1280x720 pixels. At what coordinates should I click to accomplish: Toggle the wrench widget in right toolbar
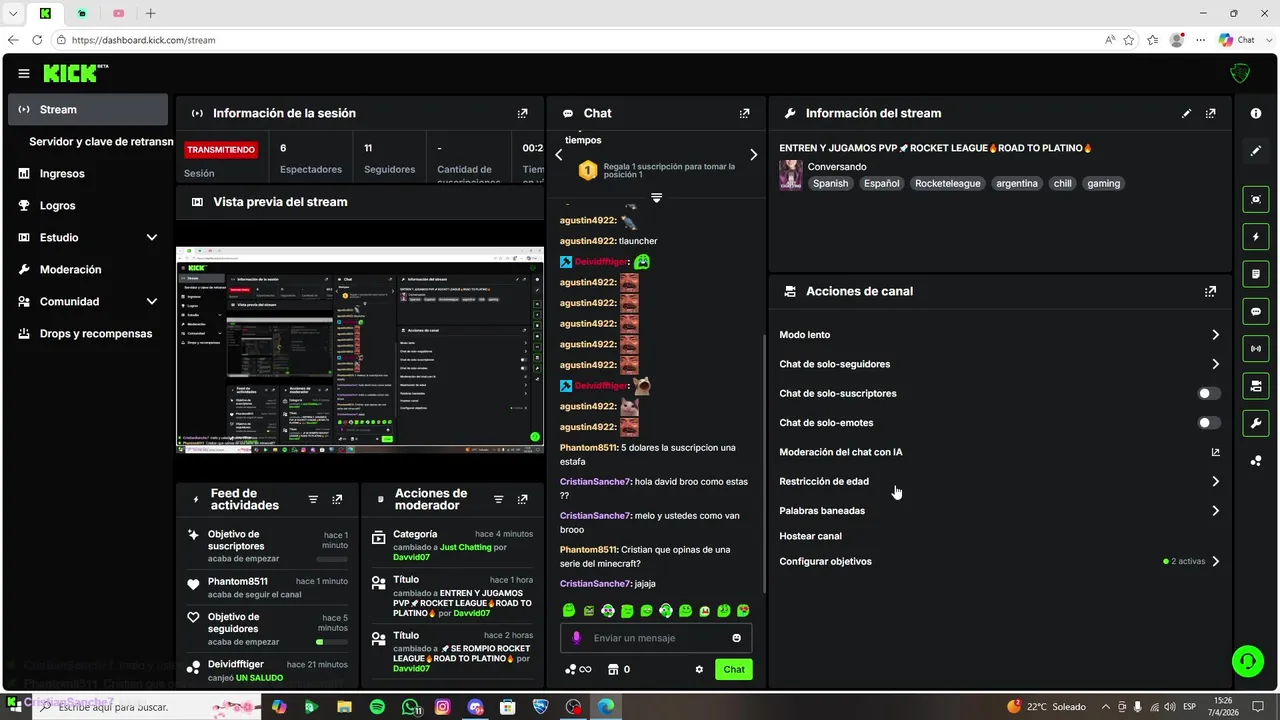point(1256,423)
